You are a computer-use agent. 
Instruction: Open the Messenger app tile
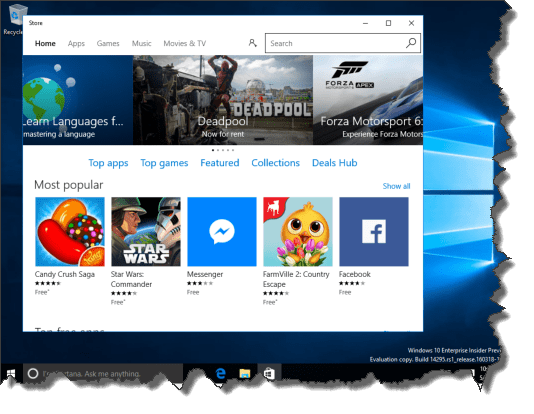pyautogui.click(x=222, y=232)
